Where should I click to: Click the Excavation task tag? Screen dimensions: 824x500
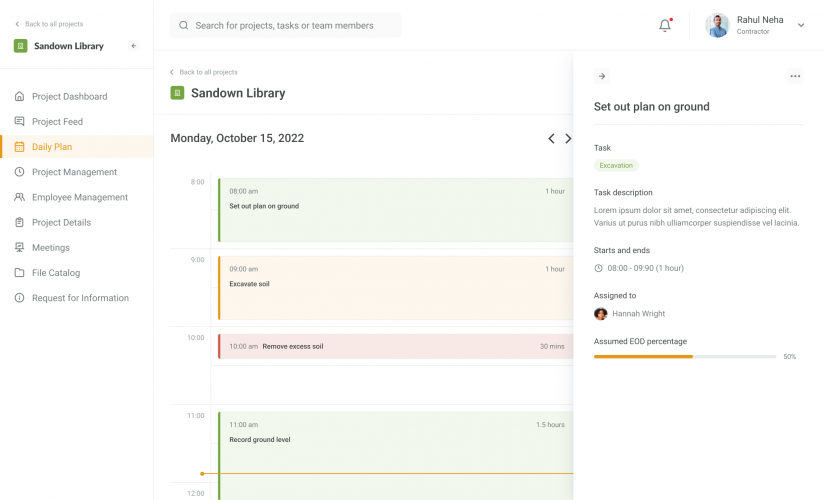(x=616, y=166)
